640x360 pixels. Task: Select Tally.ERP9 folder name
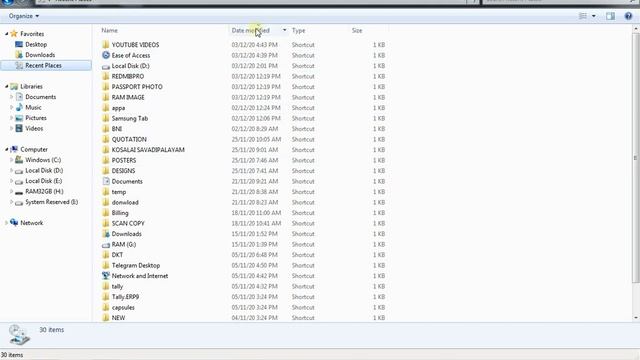(125, 297)
